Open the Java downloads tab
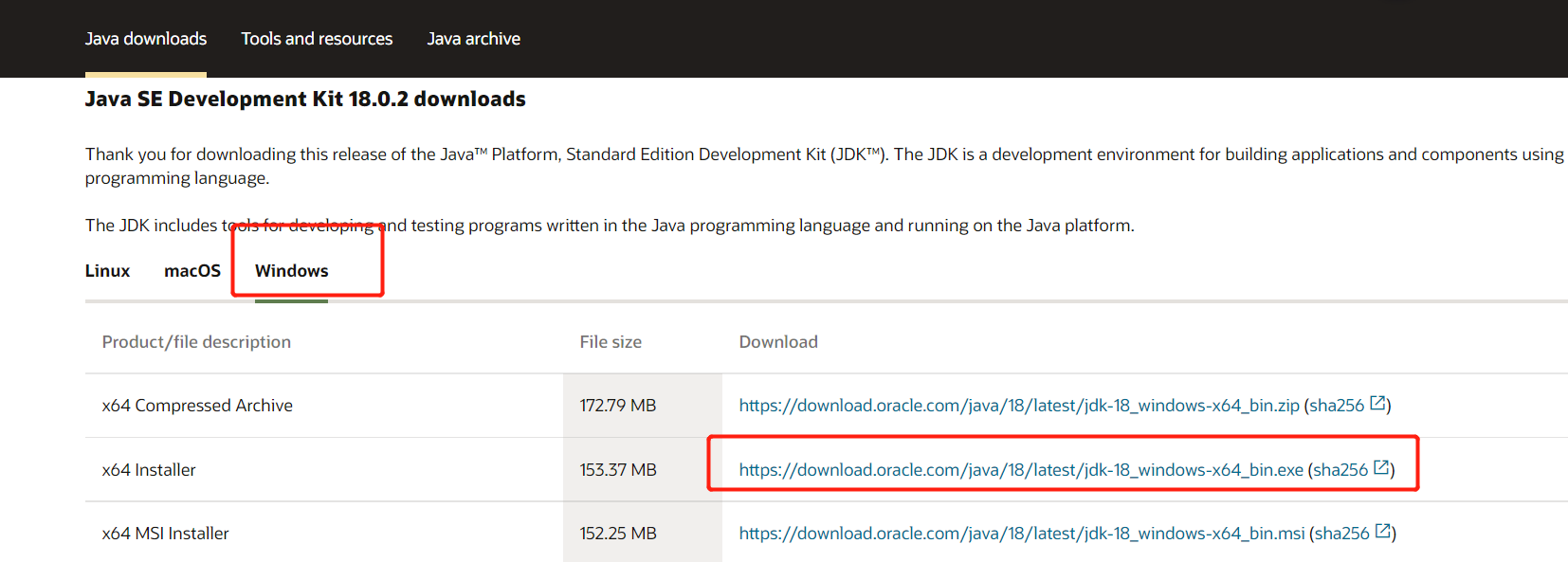This screenshot has width=1568, height=562. pos(146,39)
